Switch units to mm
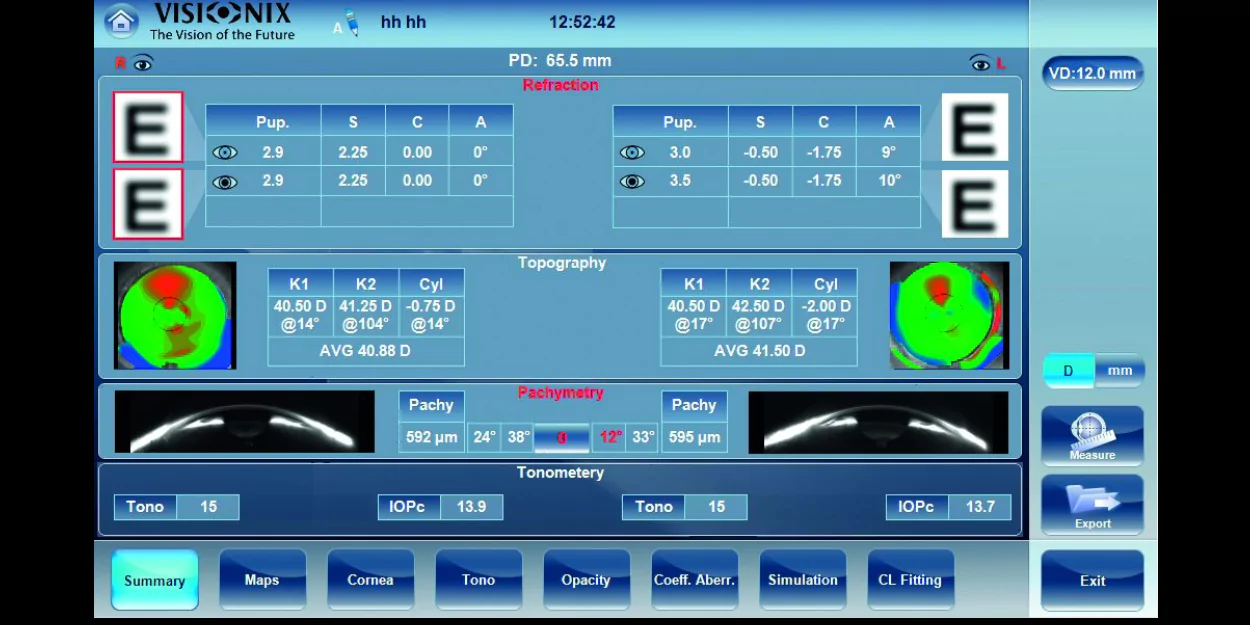 pyautogui.click(x=1119, y=371)
